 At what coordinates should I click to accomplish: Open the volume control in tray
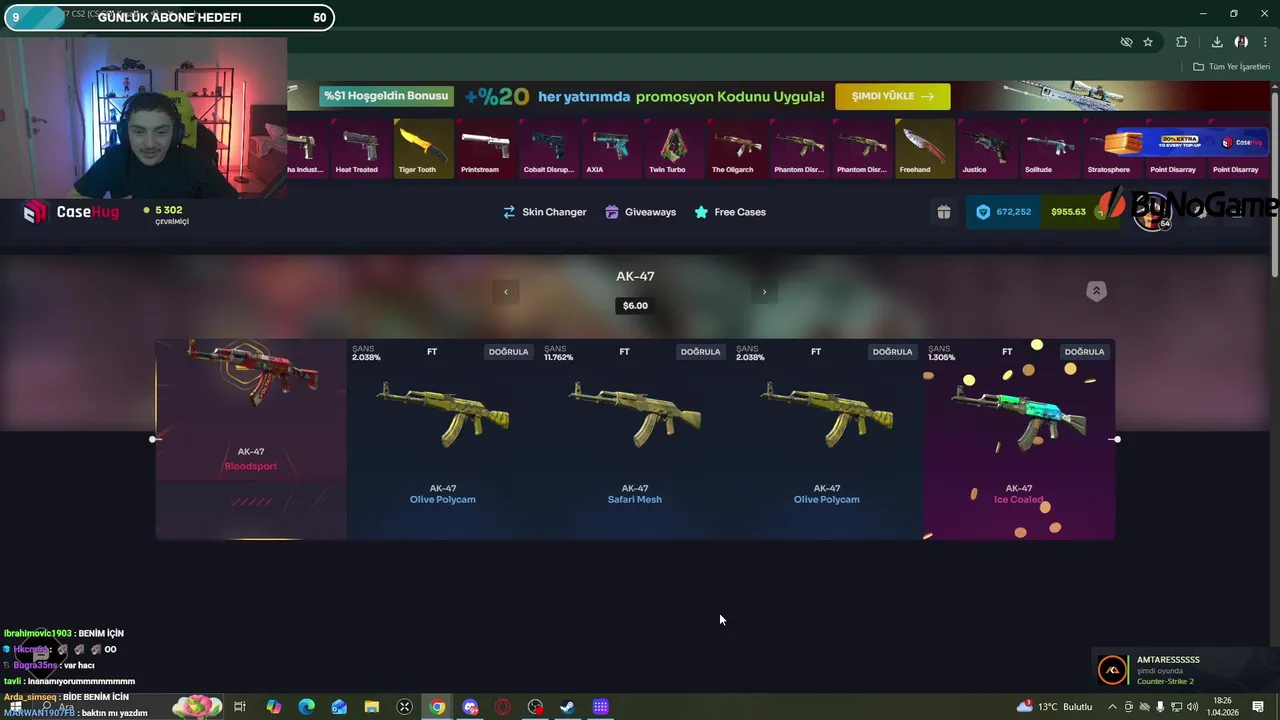click(x=1193, y=707)
